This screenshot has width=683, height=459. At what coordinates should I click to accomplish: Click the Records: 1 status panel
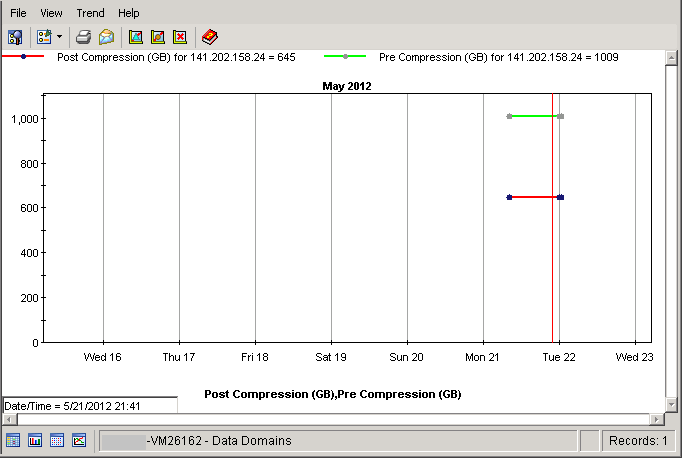click(638, 441)
